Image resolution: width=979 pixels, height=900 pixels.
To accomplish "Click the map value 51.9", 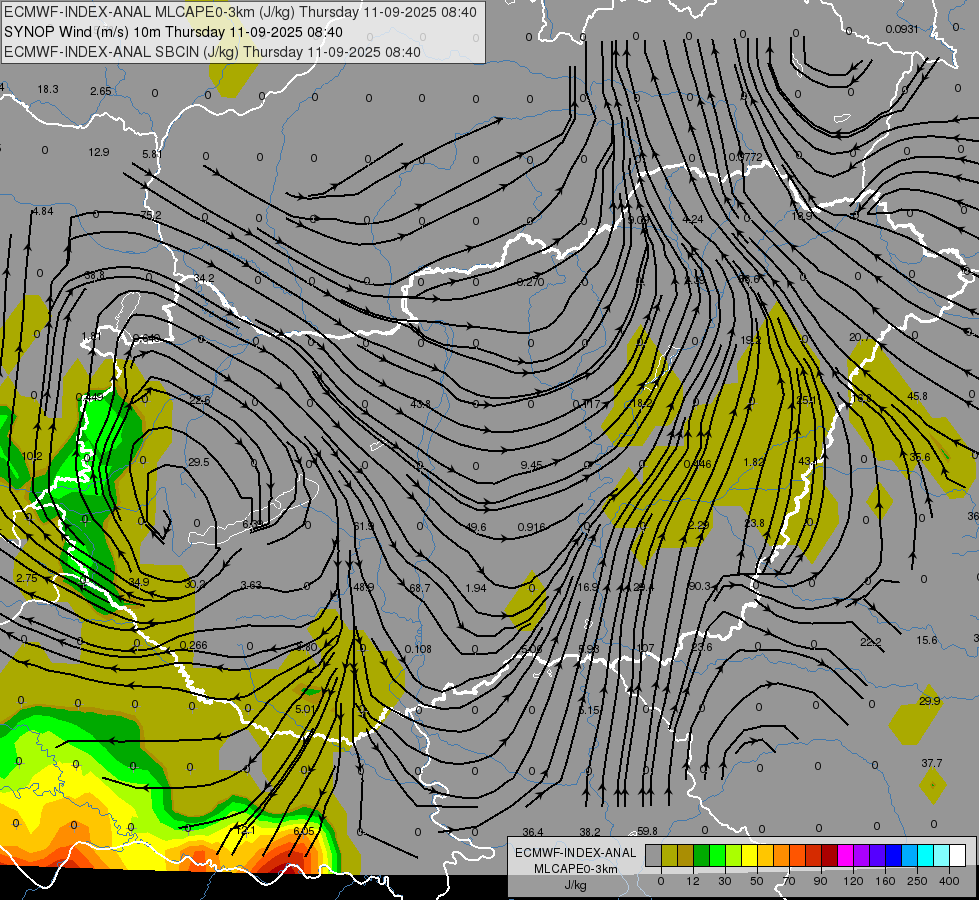I will coord(364,527).
